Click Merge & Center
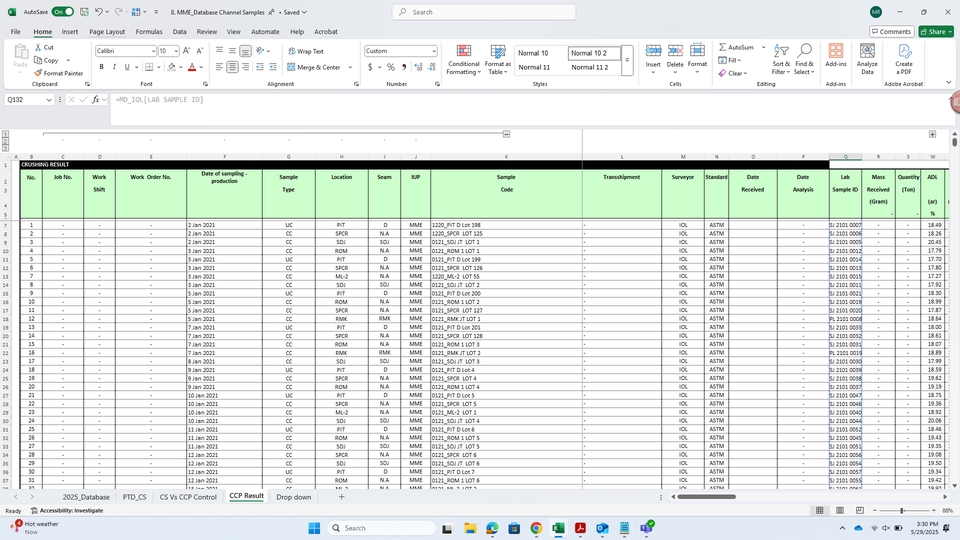 click(314, 67)
